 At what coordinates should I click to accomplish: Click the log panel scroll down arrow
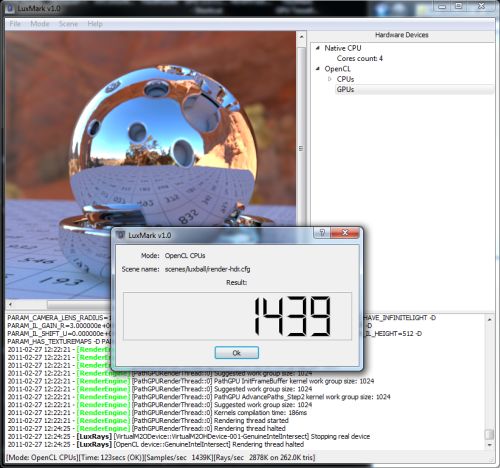tap(489, 445)
